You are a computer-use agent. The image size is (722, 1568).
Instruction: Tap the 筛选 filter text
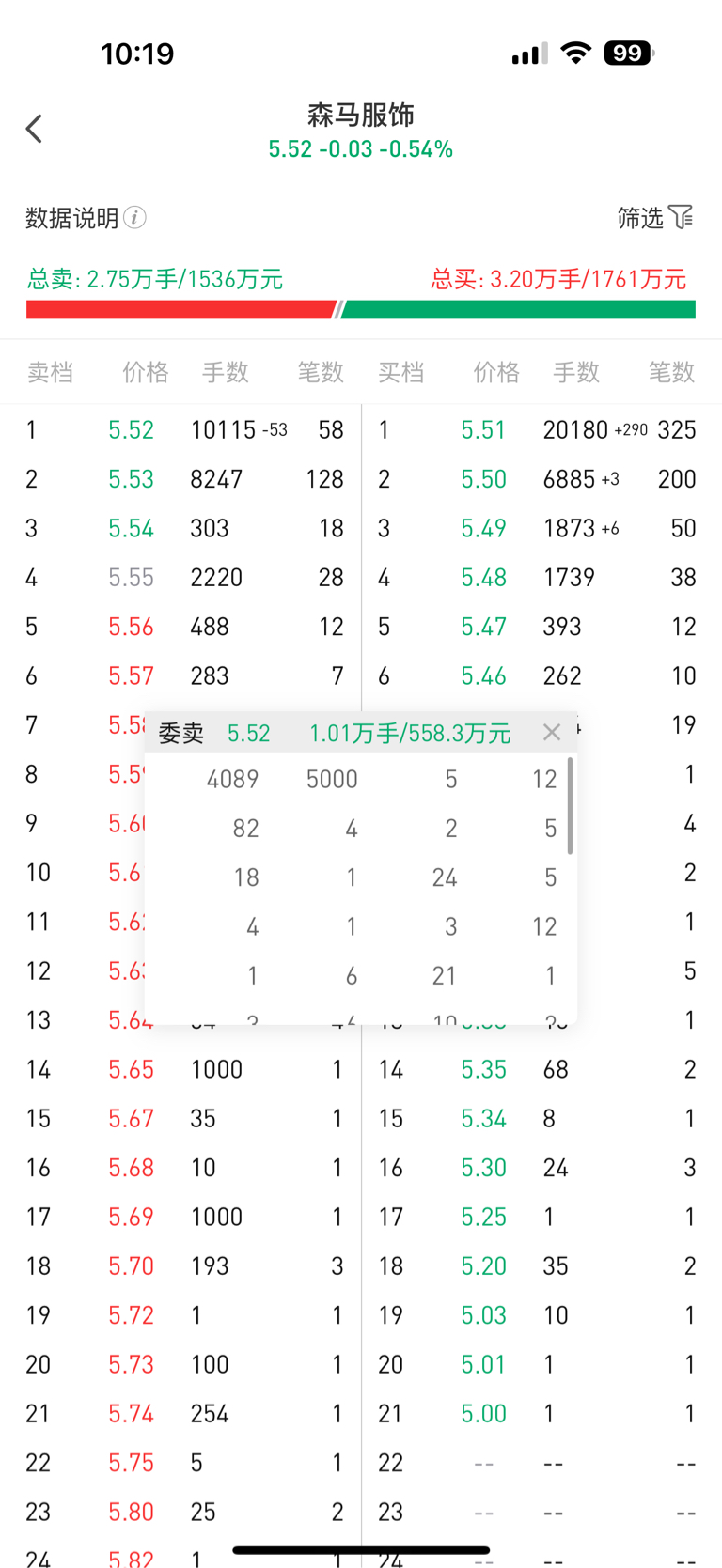[x=640, y=218]
